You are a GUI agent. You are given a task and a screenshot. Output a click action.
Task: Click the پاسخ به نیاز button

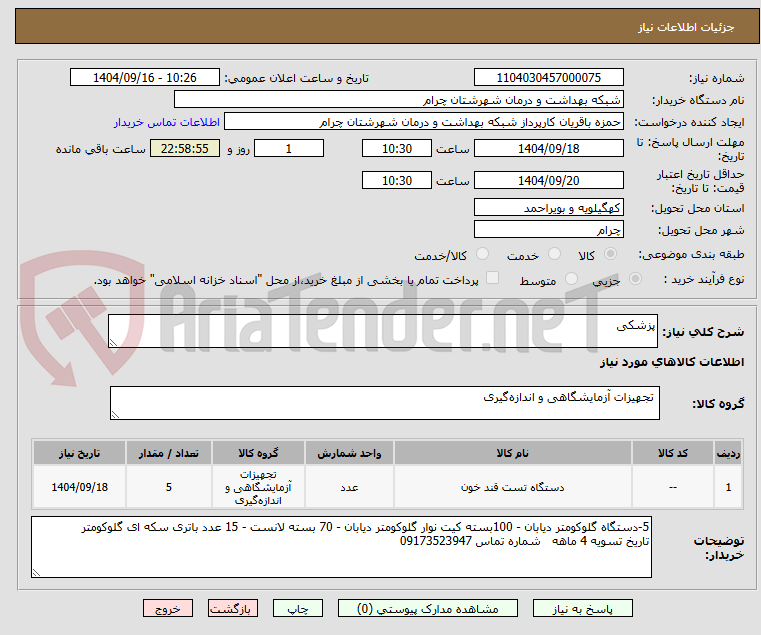point(582,608)
